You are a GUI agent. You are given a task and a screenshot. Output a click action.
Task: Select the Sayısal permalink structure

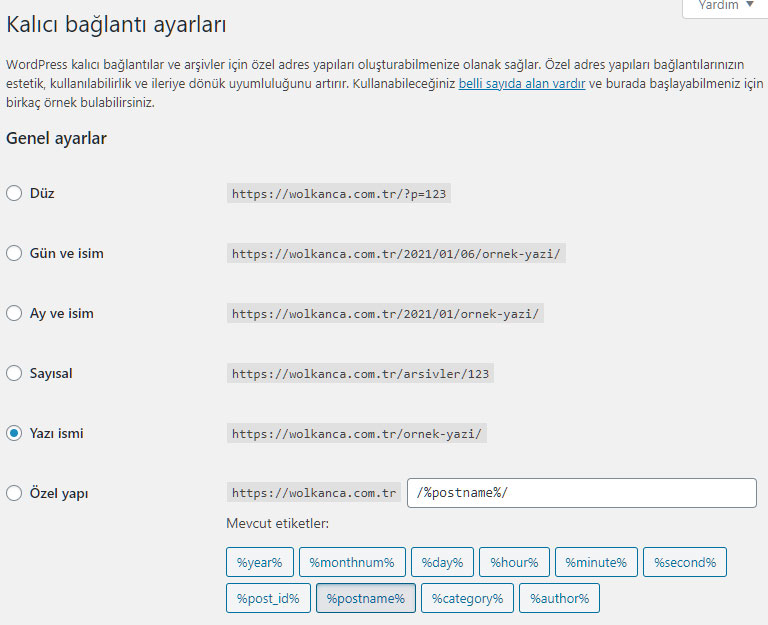(14, 373)
